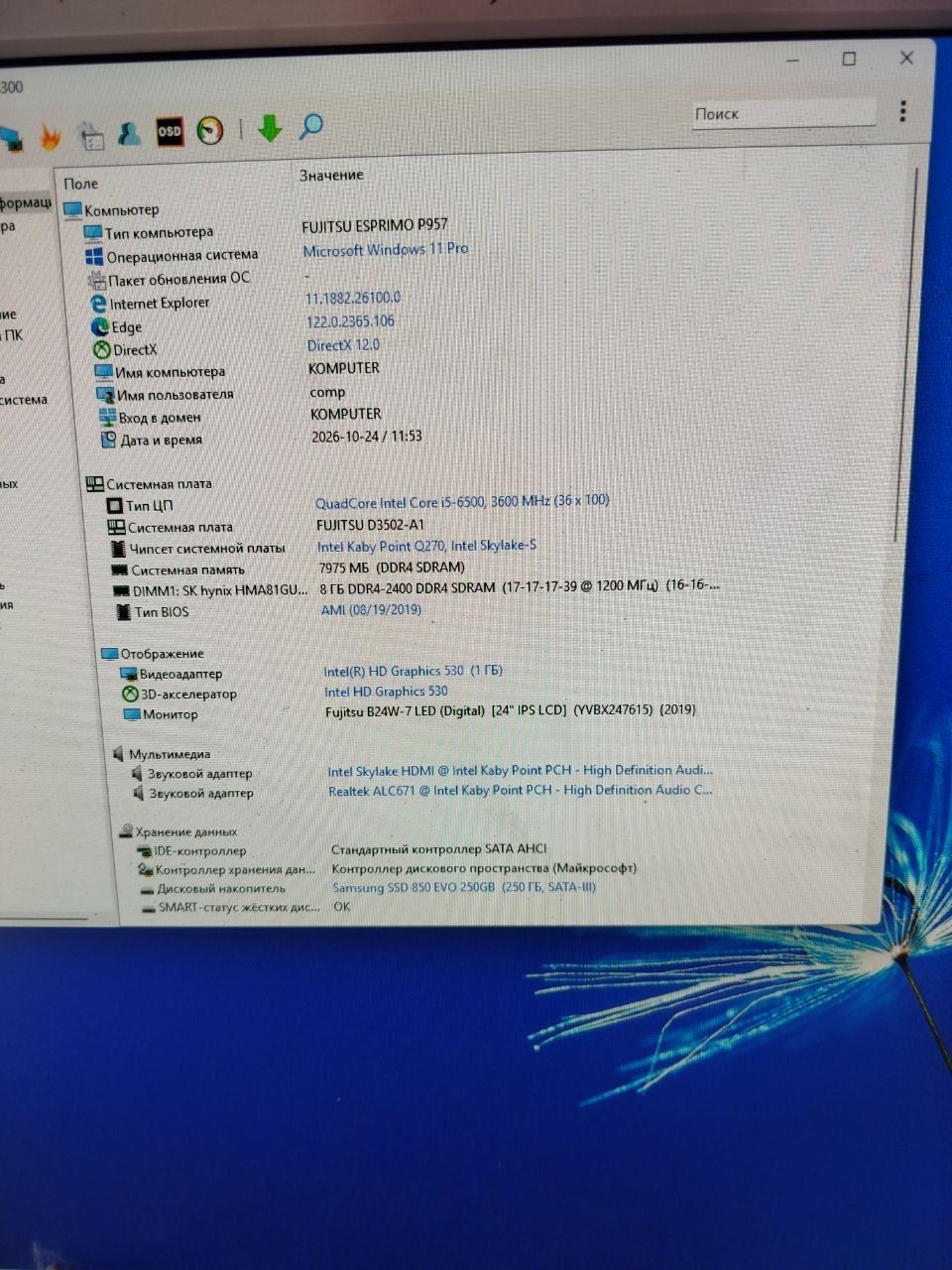Click the Хранение данных group icon

[126, 831]
